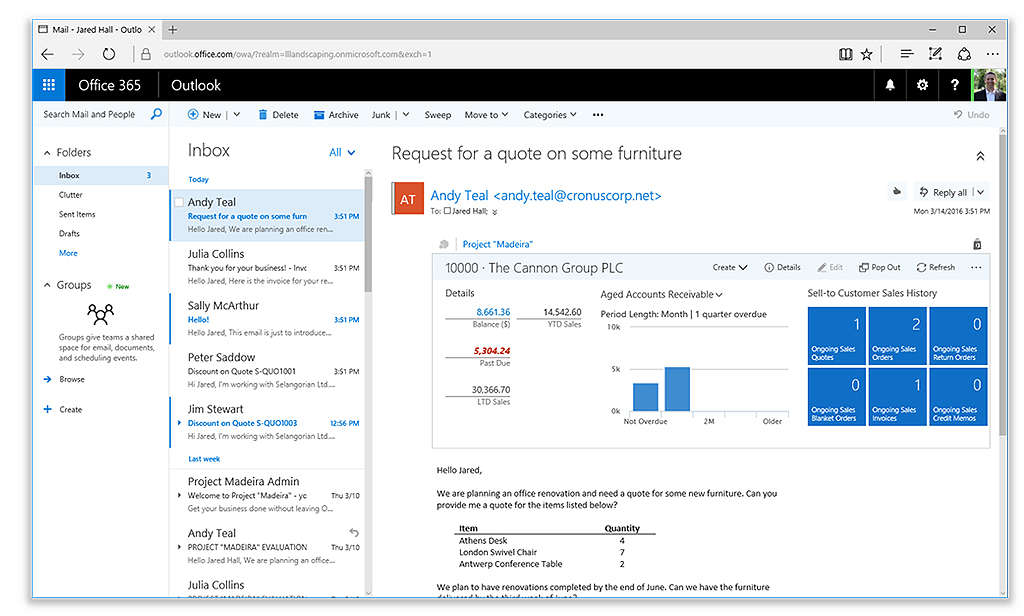Make a web note with the pen icon
Viewport: 1024px width, 616px height.
click(935, 54)
